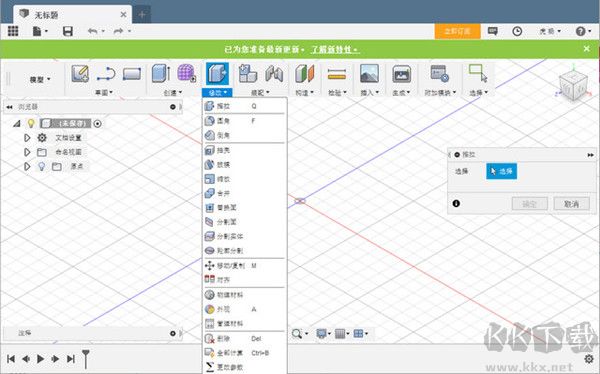Viewport: 600px width, 374px height.
Task: Click the Redo arrow icon
Action: [x=119, y=31]
